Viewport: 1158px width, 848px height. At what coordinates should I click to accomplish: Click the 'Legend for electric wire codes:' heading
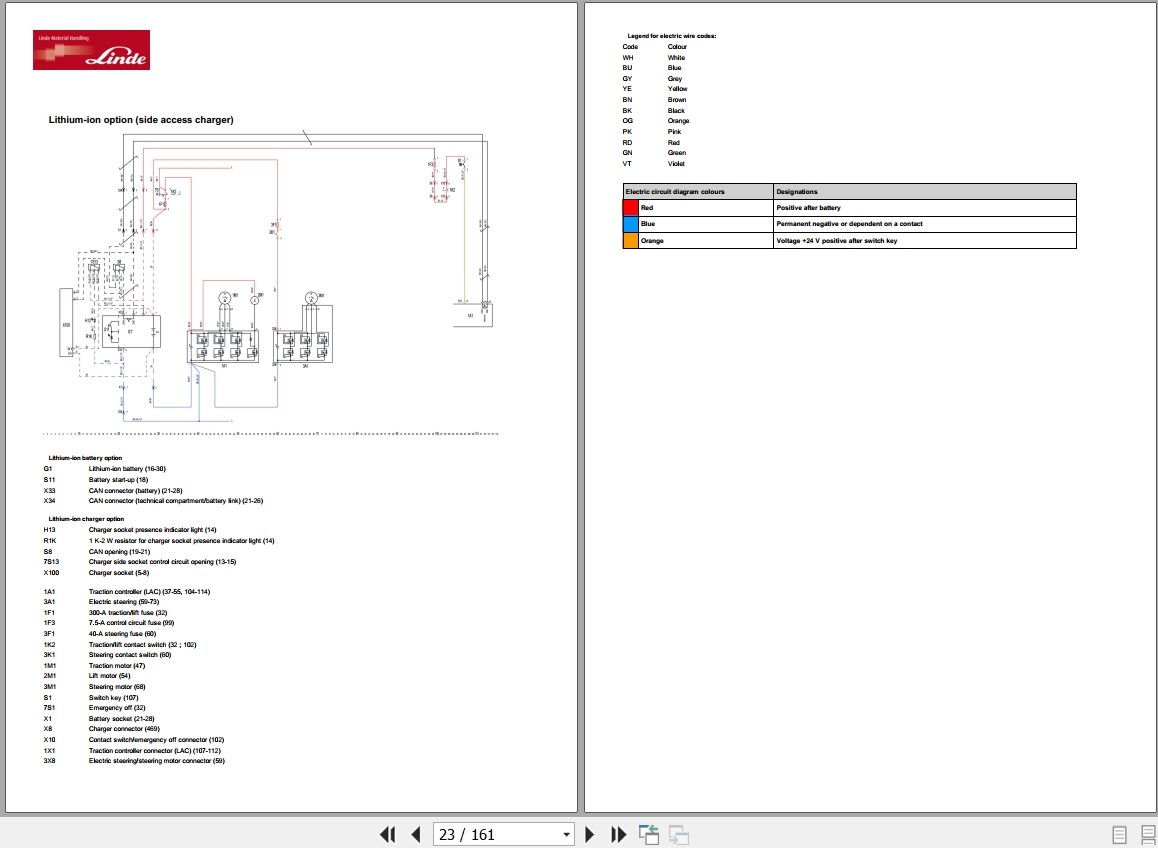click(x=671, y=35)
